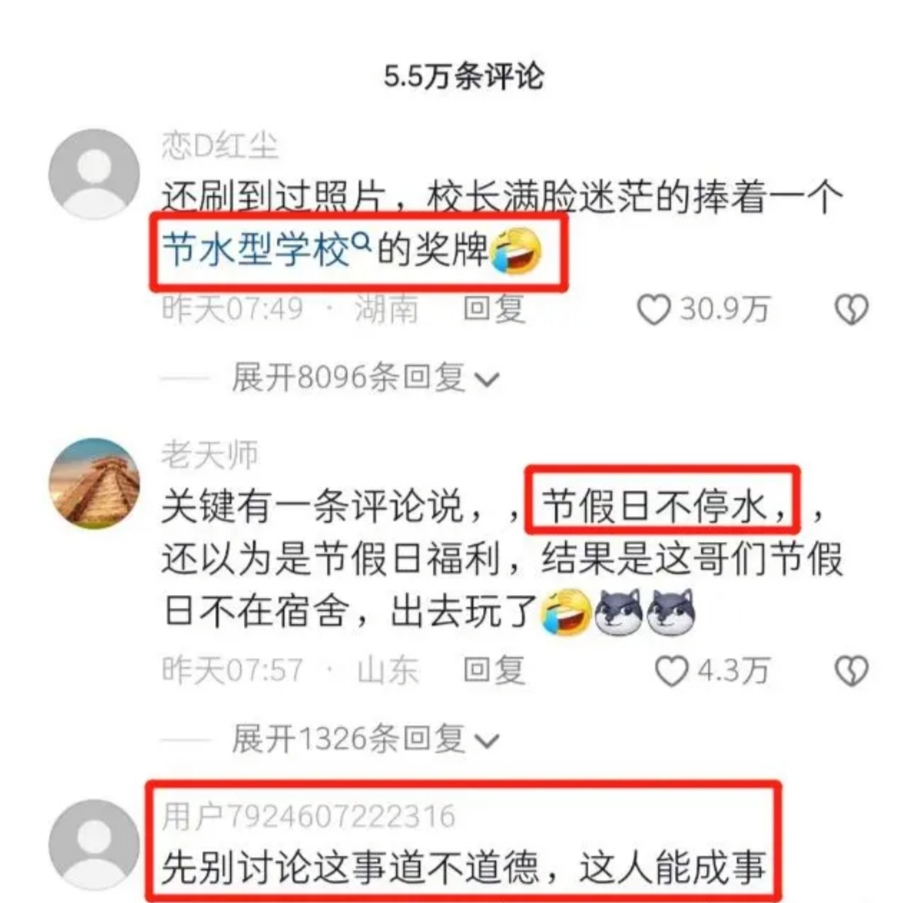The height and width of the screenshot is (903, 902).
Task: Open the default avatar of 恋D红尘
Action: coord(94,174)
